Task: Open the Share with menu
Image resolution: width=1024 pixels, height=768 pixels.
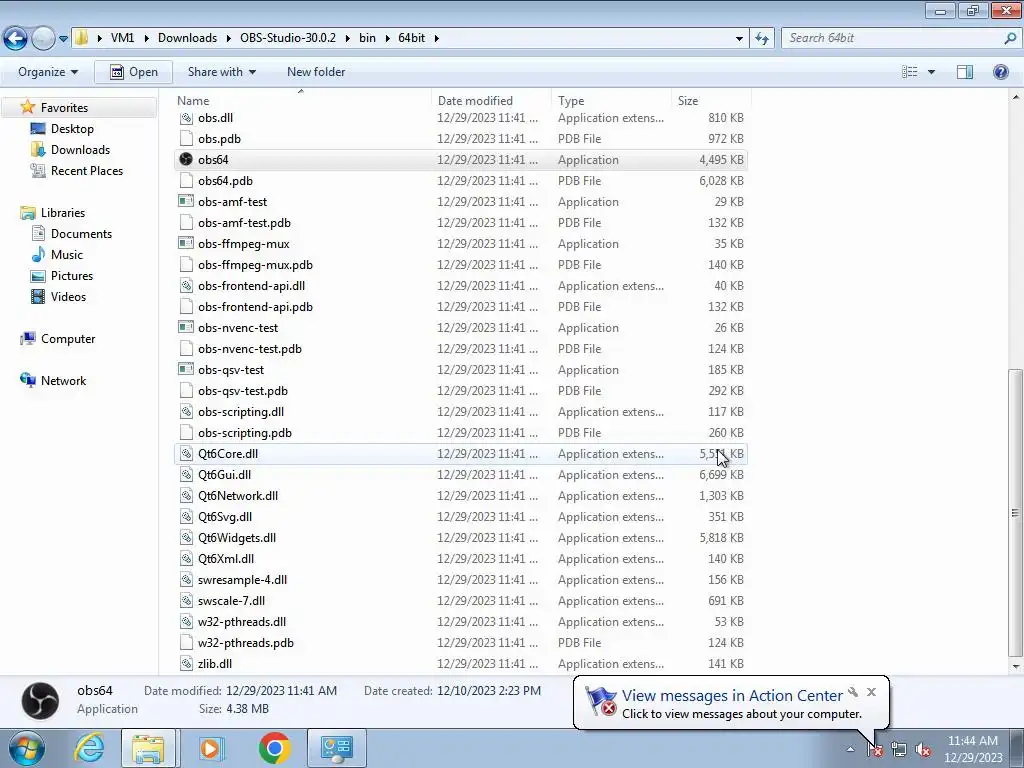Action: 221,72
